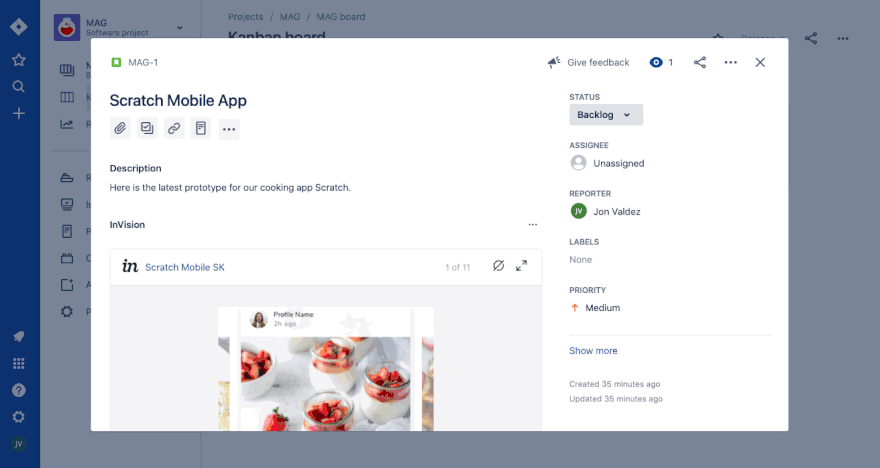This screenshot has height=468, width=880.
Task: Click the add item icon in project sidebar
Action: (x=67, y=285)
